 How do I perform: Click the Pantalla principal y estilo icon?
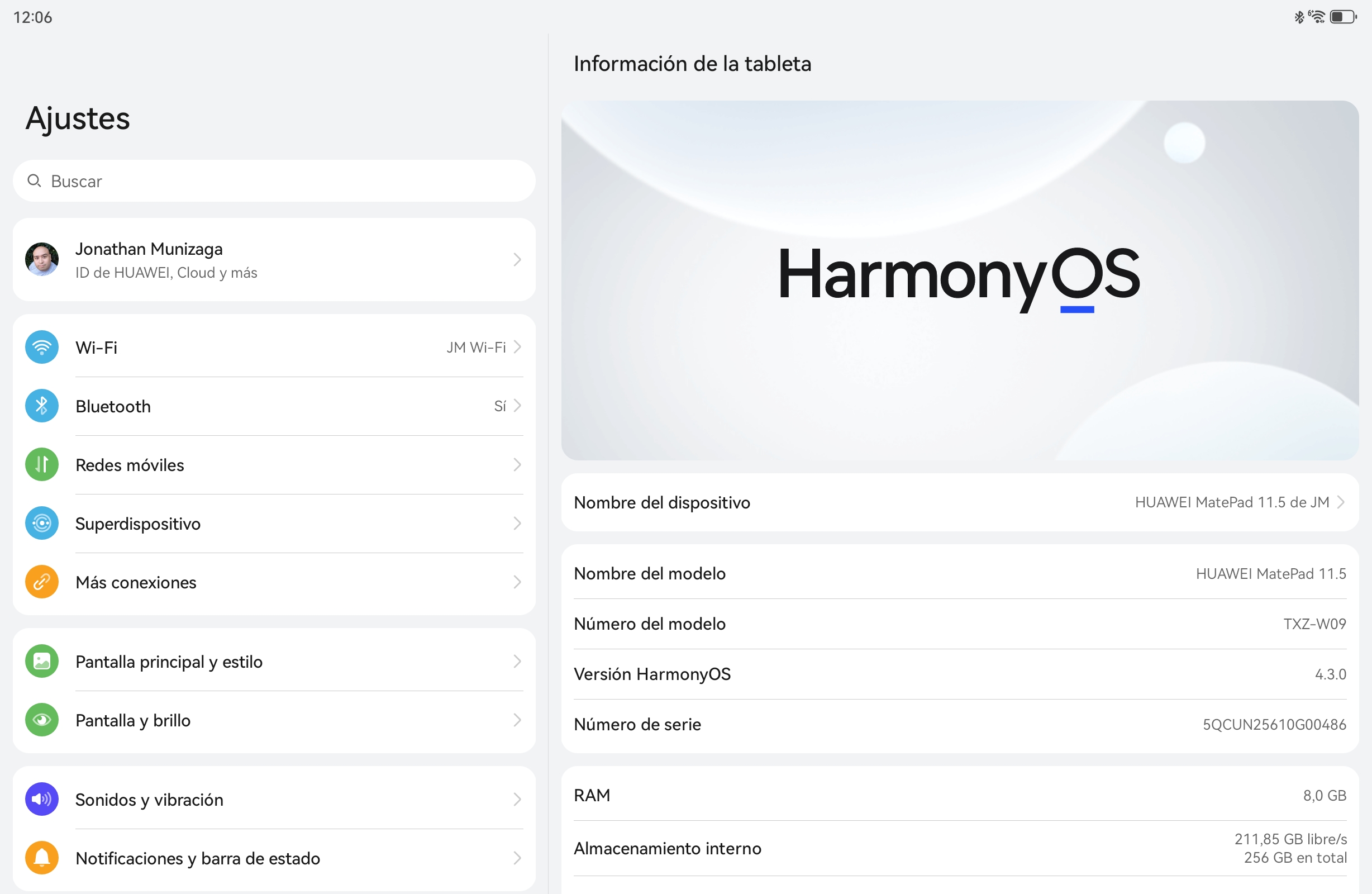(x=41, y=662)
